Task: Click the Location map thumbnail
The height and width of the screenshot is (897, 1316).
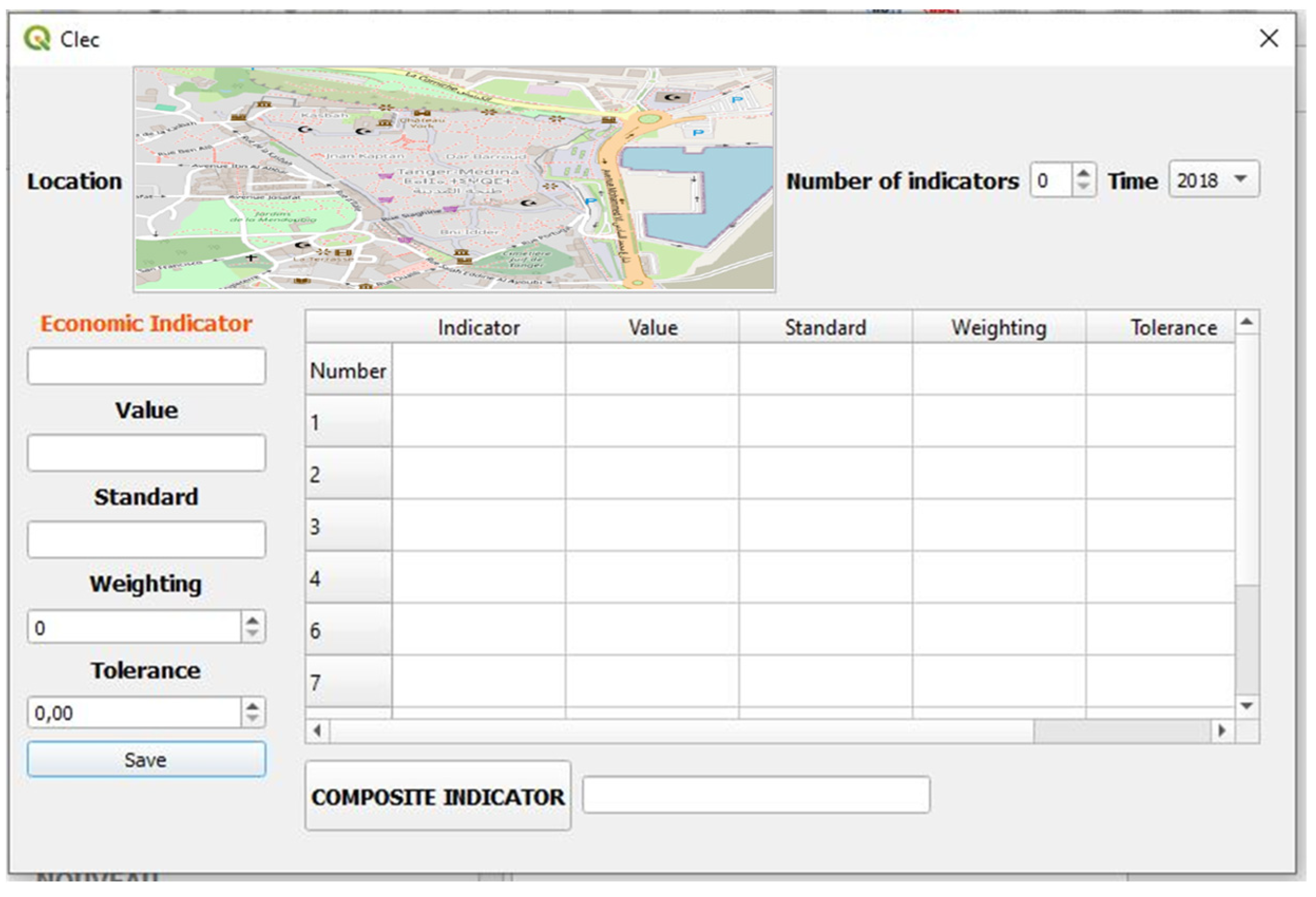Action: point(454,178)
